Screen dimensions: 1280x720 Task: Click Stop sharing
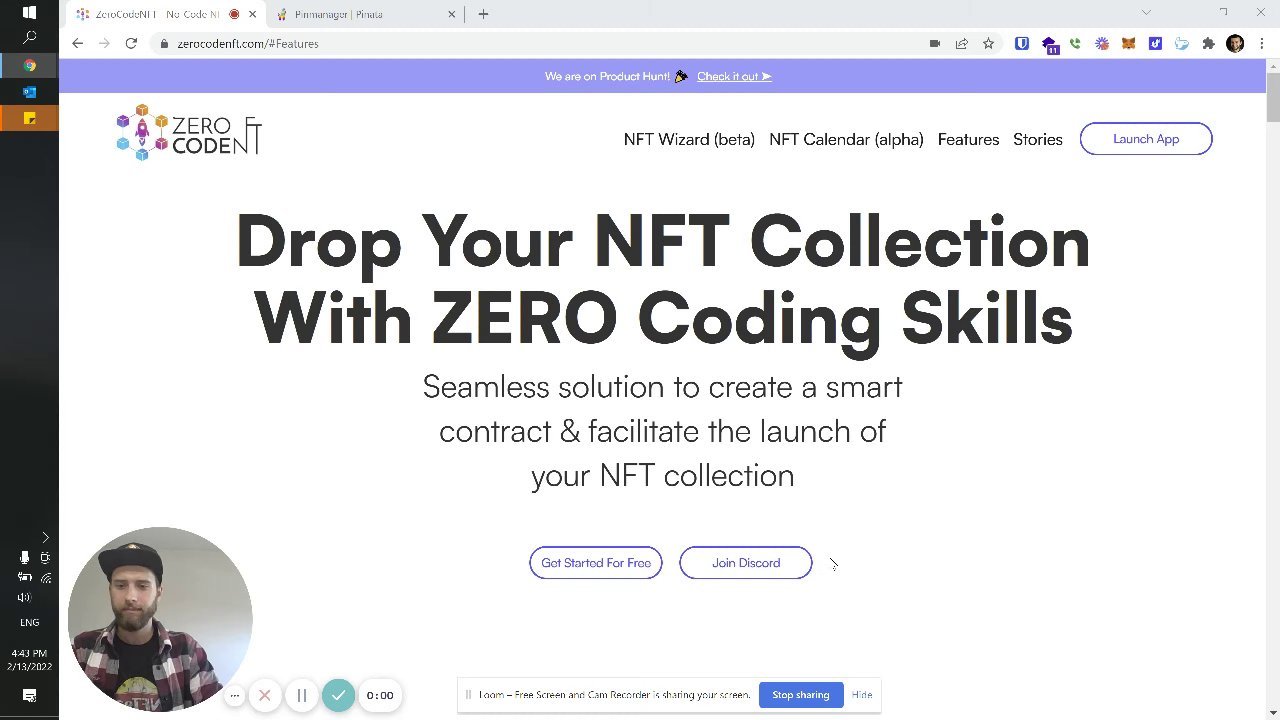coord(800,695)
